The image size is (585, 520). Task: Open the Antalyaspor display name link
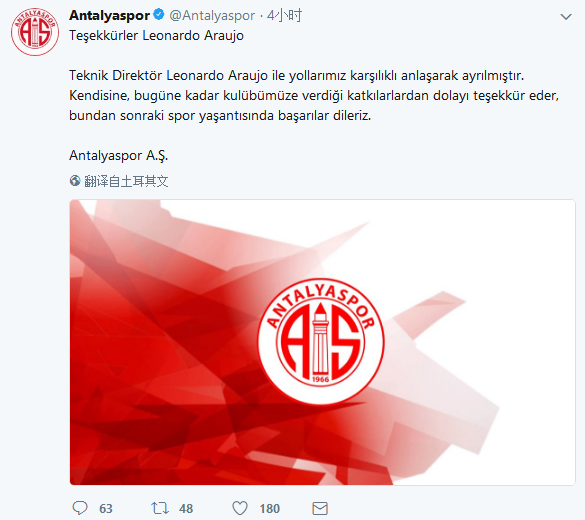point(109,15)
